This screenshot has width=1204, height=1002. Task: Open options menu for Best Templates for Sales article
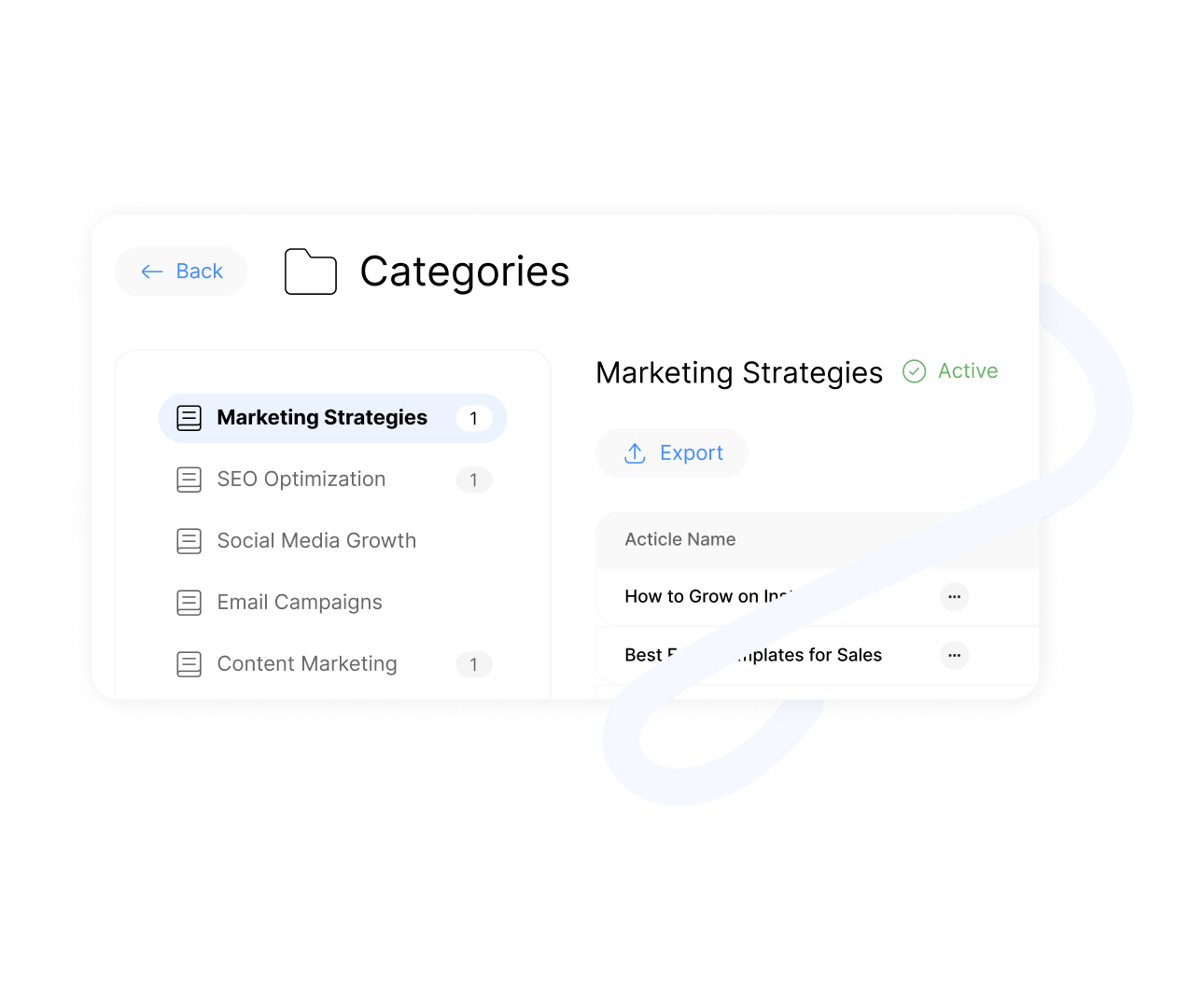pyautogui.click(x=954, y=656)
